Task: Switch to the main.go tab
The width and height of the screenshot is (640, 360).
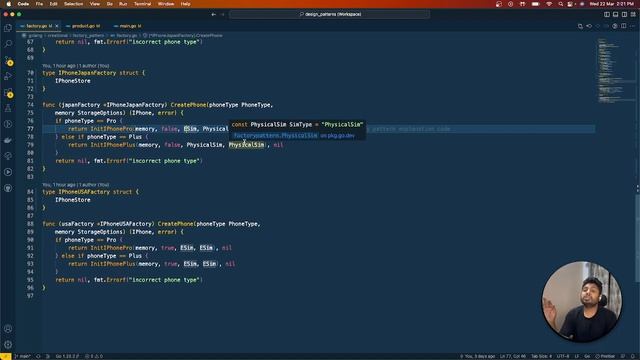Action: (x=128, y=26)
